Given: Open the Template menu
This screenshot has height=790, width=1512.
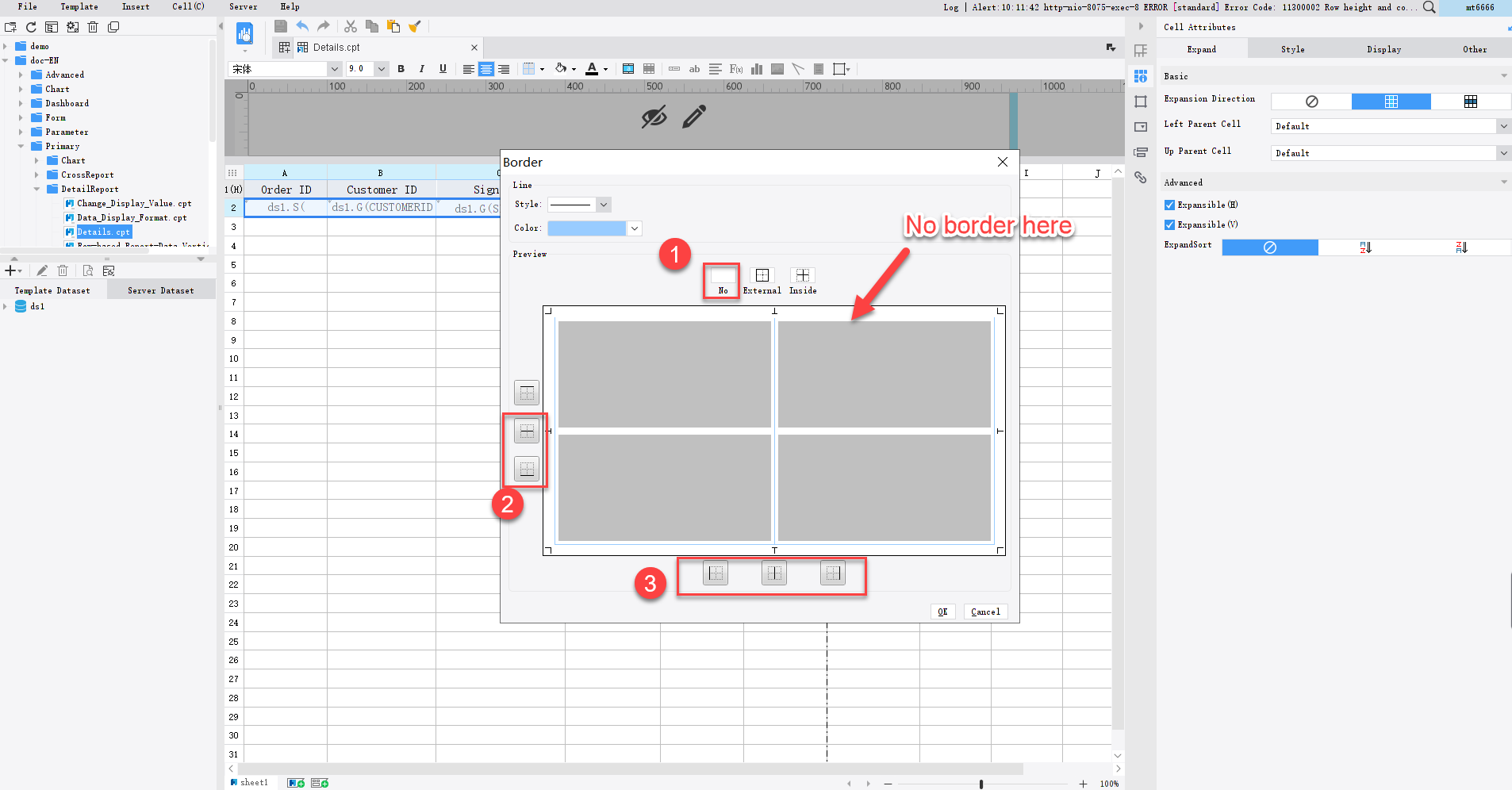Looking at the screenshot, I should tap(79, 6).
